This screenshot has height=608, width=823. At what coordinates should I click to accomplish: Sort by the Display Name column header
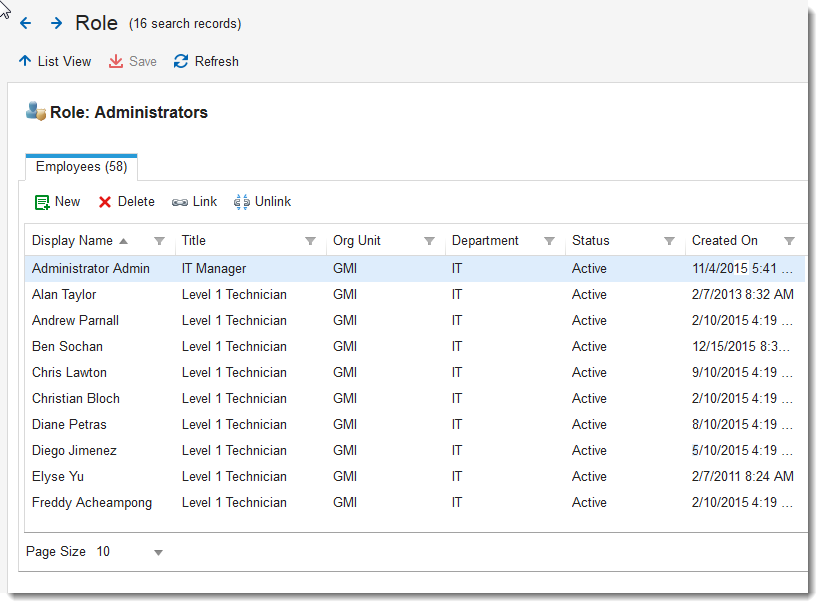(x=72, y=241)
